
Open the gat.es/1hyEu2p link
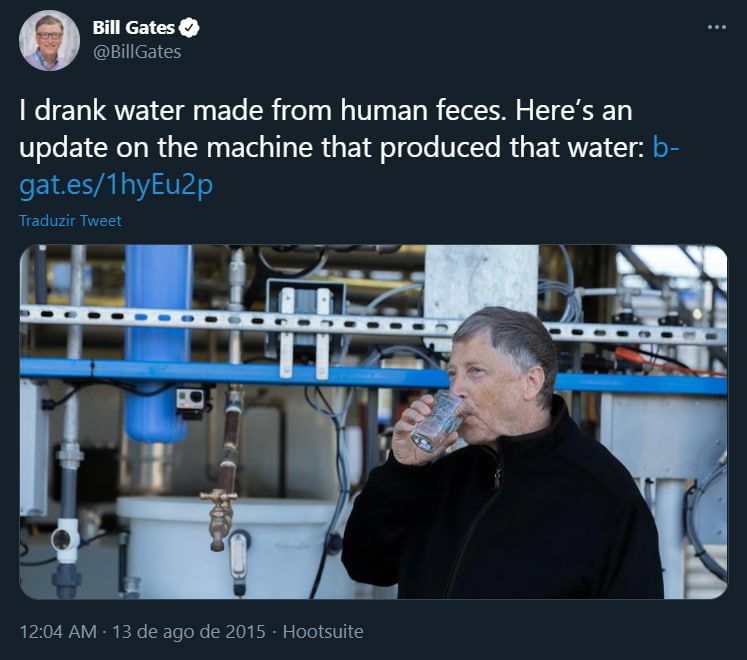tap(116, 186)
